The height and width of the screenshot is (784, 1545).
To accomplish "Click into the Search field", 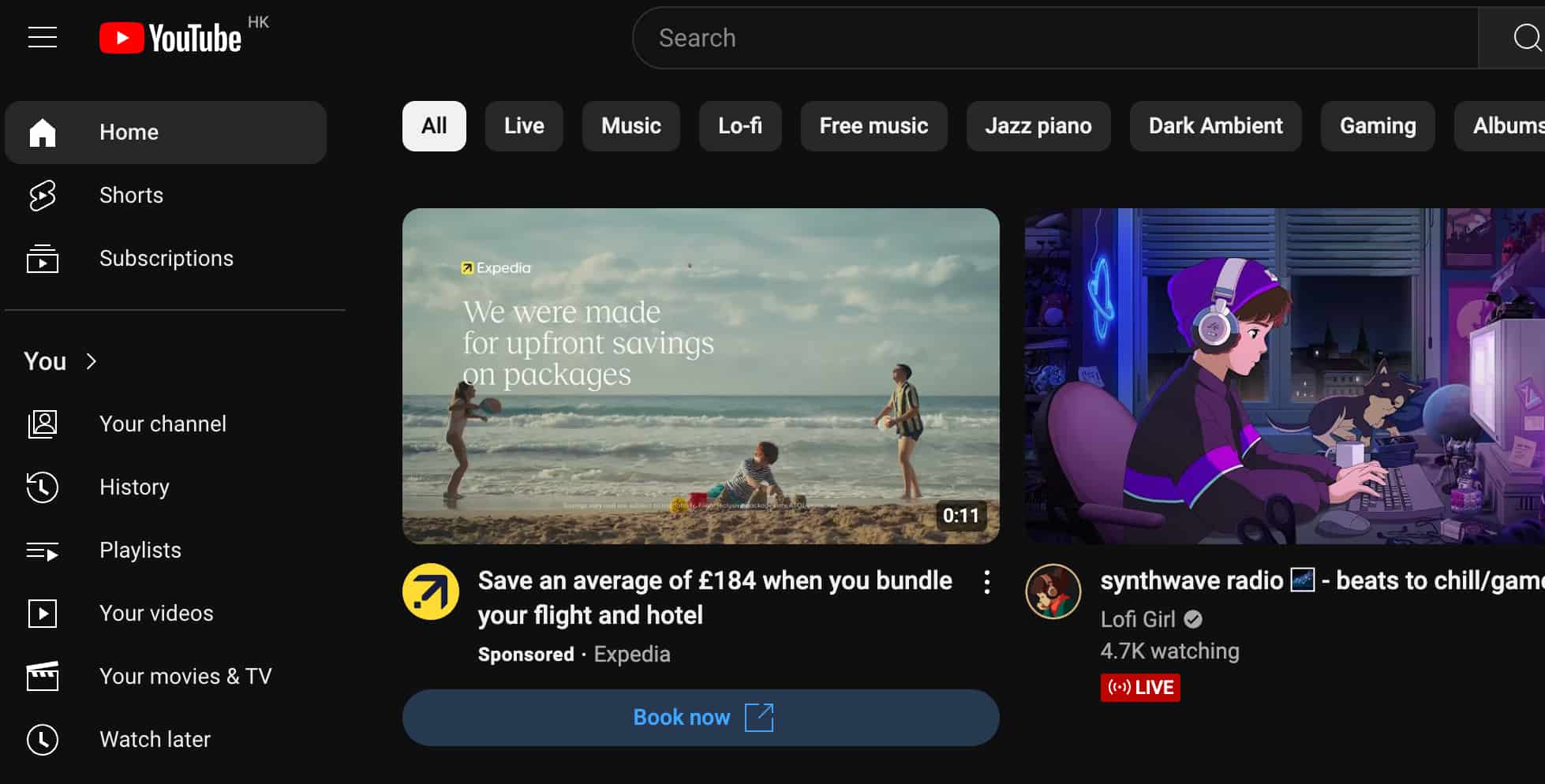I will click(1049, 38).
